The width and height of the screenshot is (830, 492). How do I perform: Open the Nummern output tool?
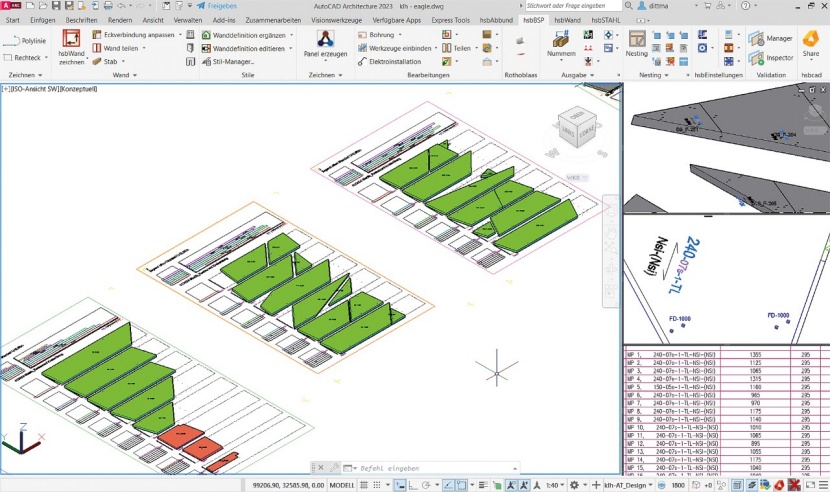(x=561, y=42)
